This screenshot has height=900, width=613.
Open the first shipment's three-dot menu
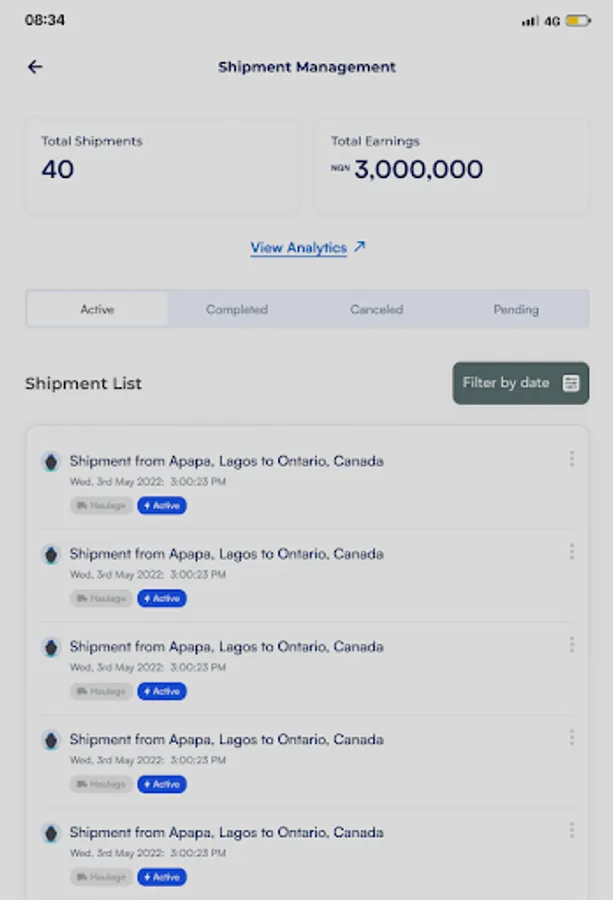click(571, 459)
